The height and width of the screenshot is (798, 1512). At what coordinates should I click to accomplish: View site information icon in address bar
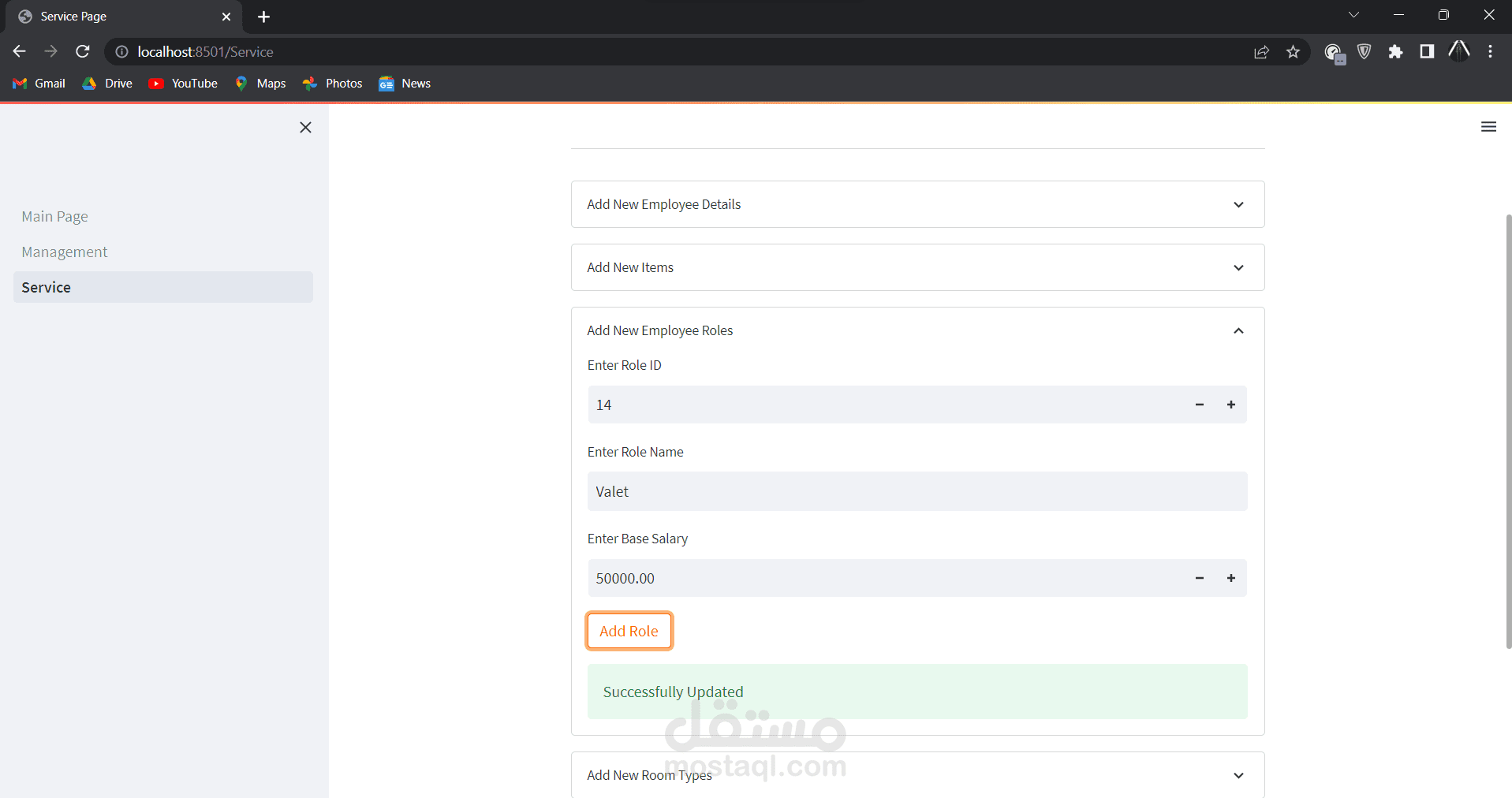[121, 51]
